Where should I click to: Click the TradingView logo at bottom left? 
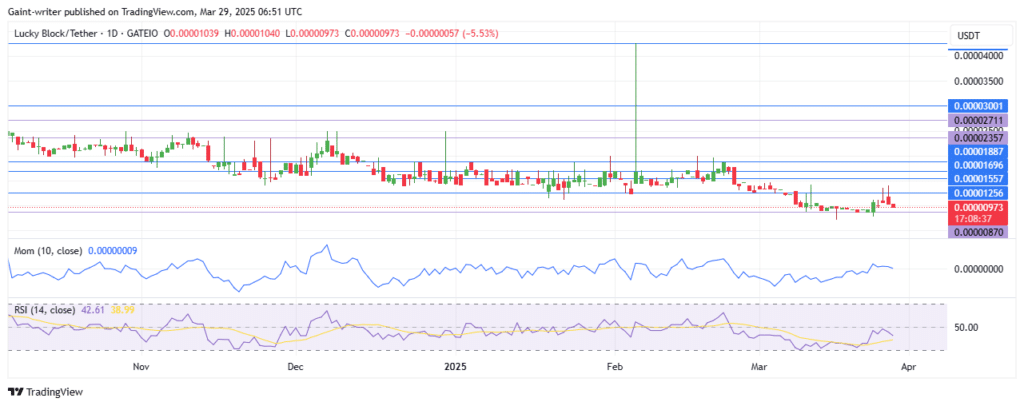pyautogui.click(x=46, y=392)
